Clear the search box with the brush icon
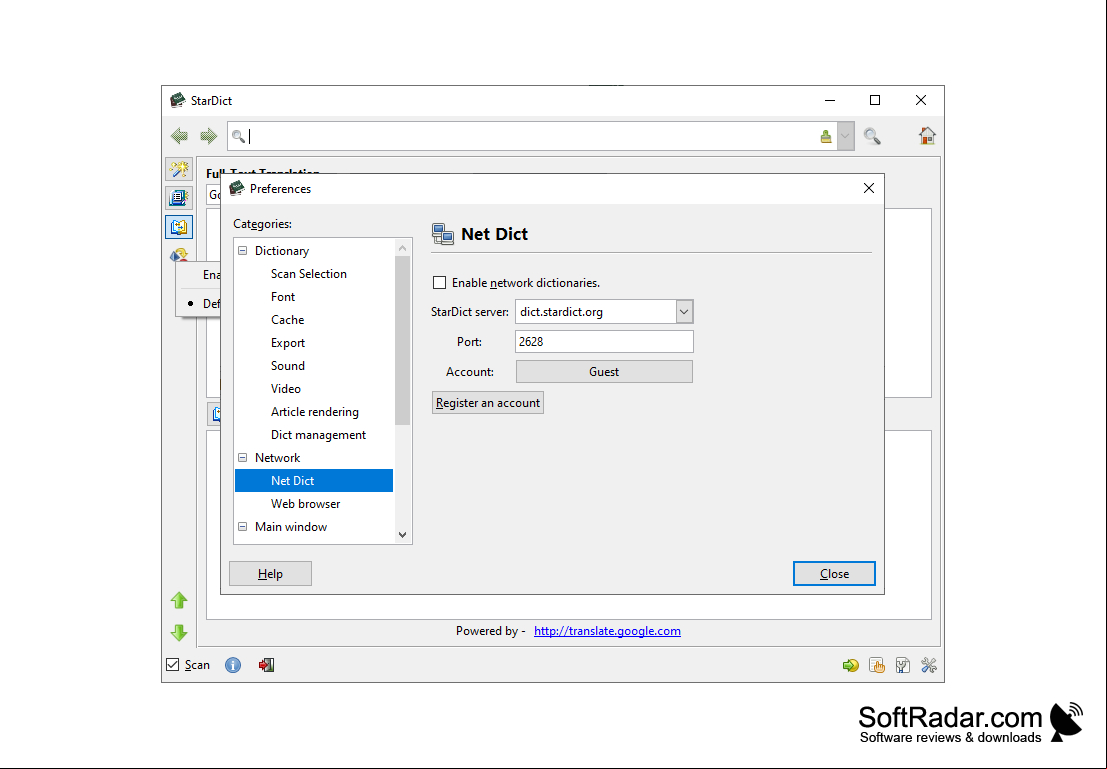The image size is (1107, 769). pyautogui.click(x=826, y=136)
